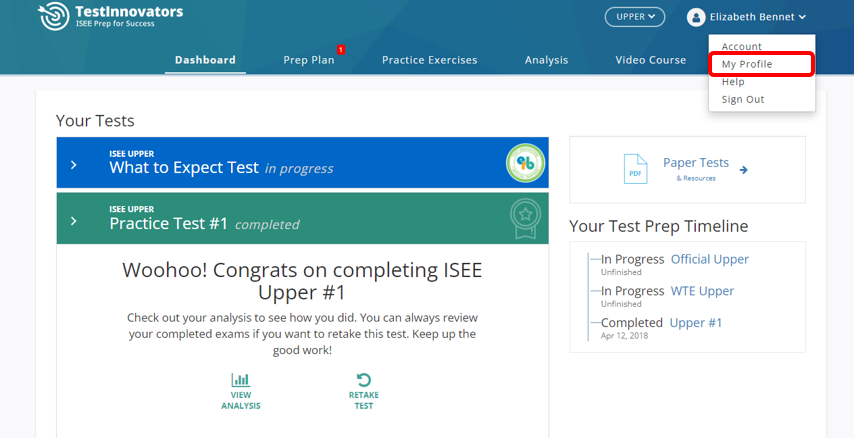Click the Woohoo congrats heading
This screenshot has width=854, height=438.
point(302,281)
